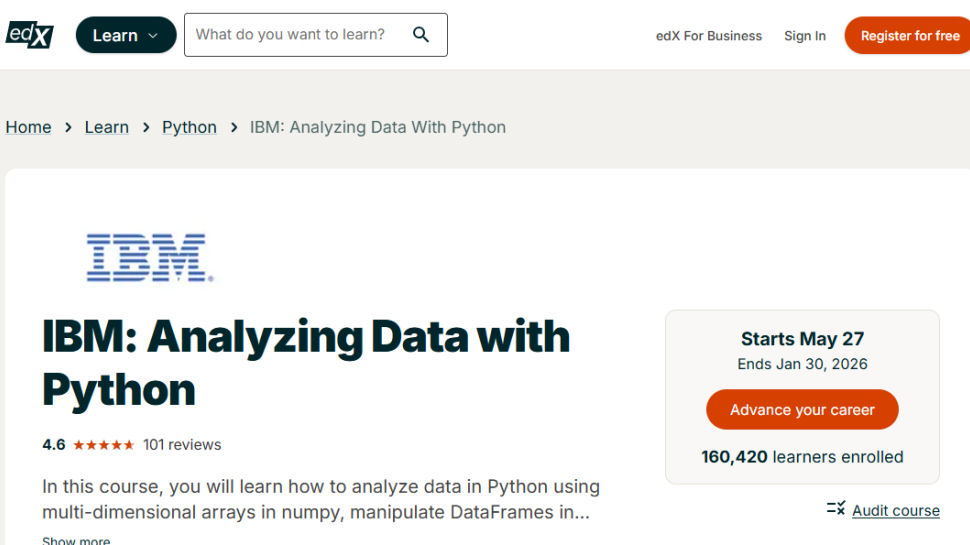The height and width of the screenshot is (545, 970).
Task: Click the 'Starts May 27' text
Action: 802,339
